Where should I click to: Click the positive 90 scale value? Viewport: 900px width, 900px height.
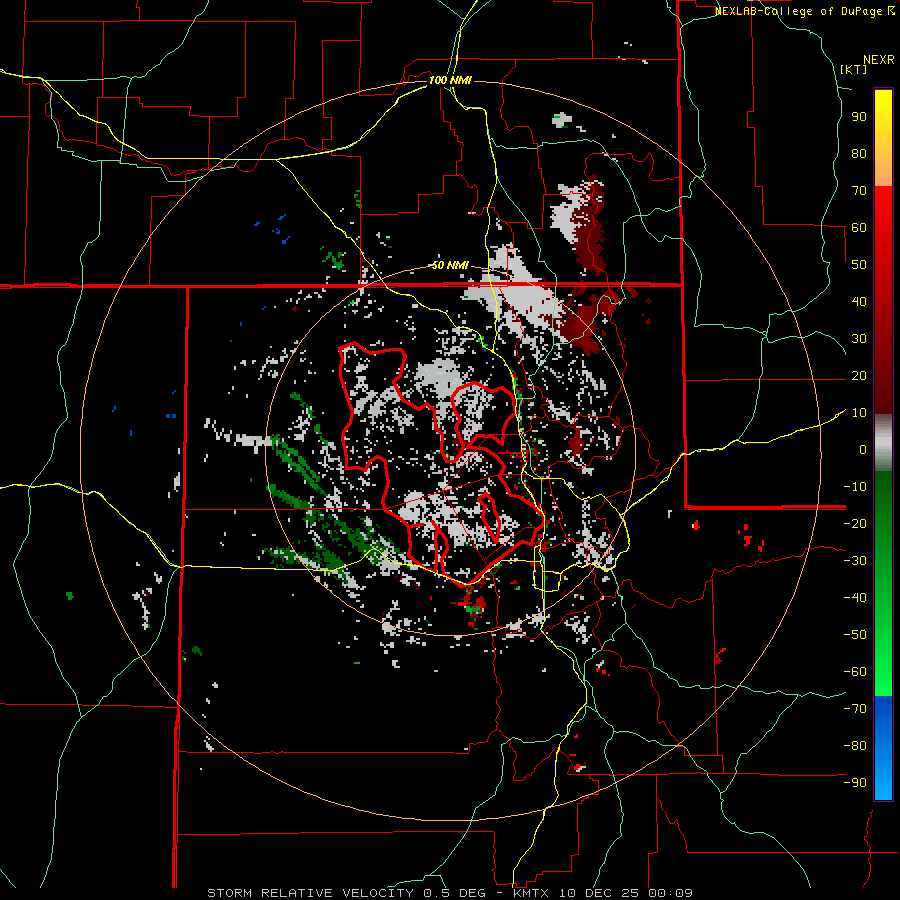point(859,117)
